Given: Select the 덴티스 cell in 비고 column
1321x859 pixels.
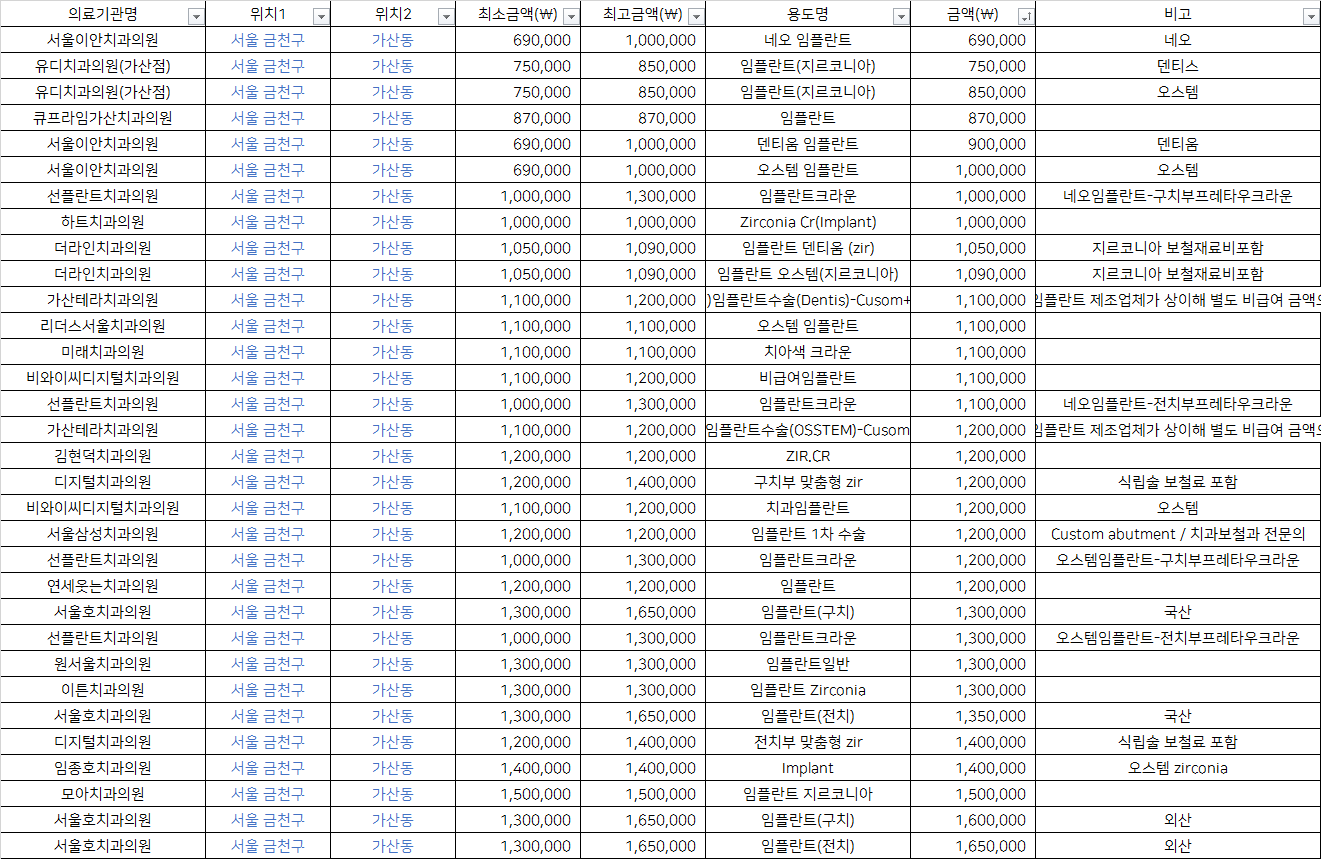Looking at the screenshot, I should click(1178, 66).
